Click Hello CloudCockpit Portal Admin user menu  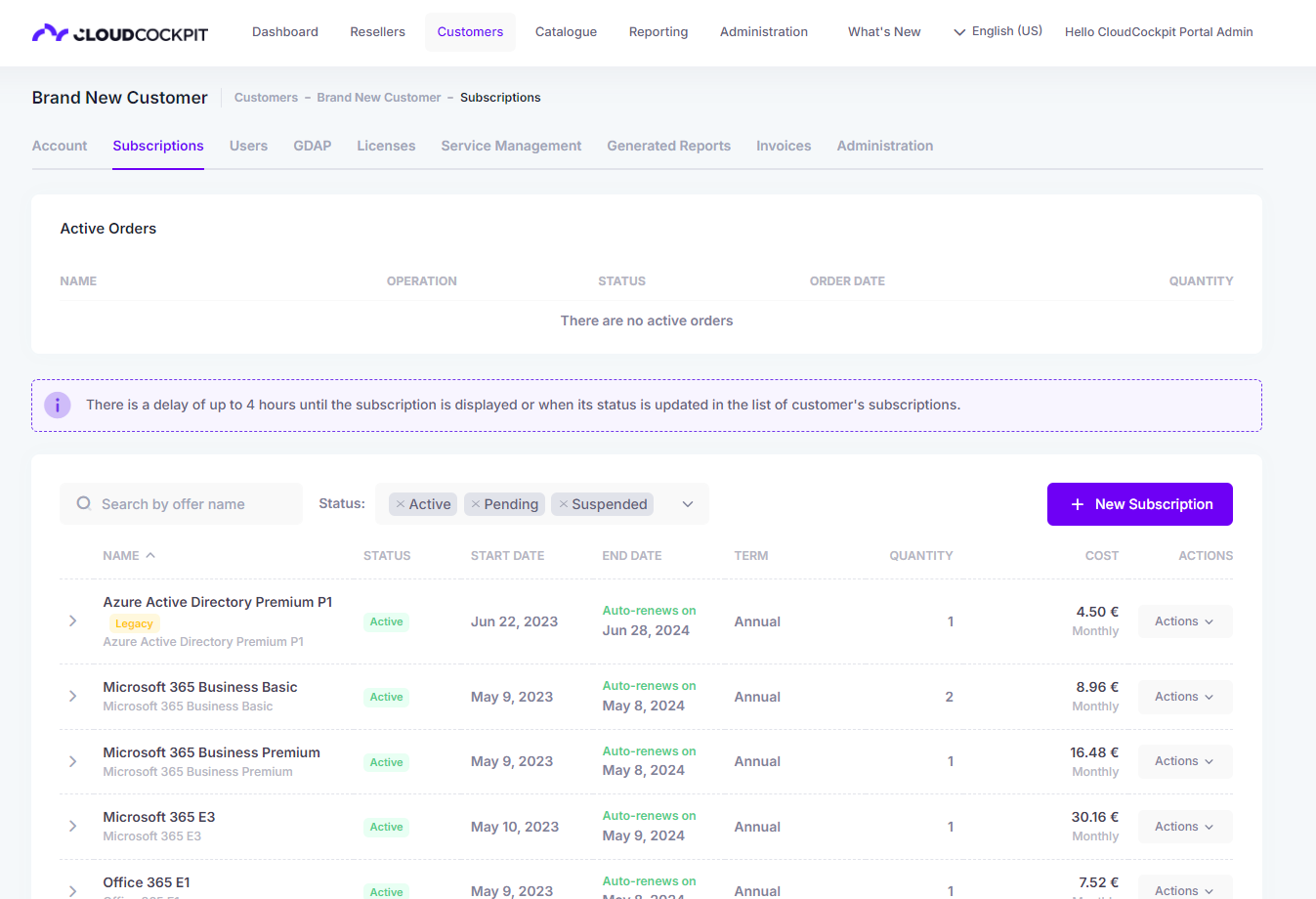1159,32
